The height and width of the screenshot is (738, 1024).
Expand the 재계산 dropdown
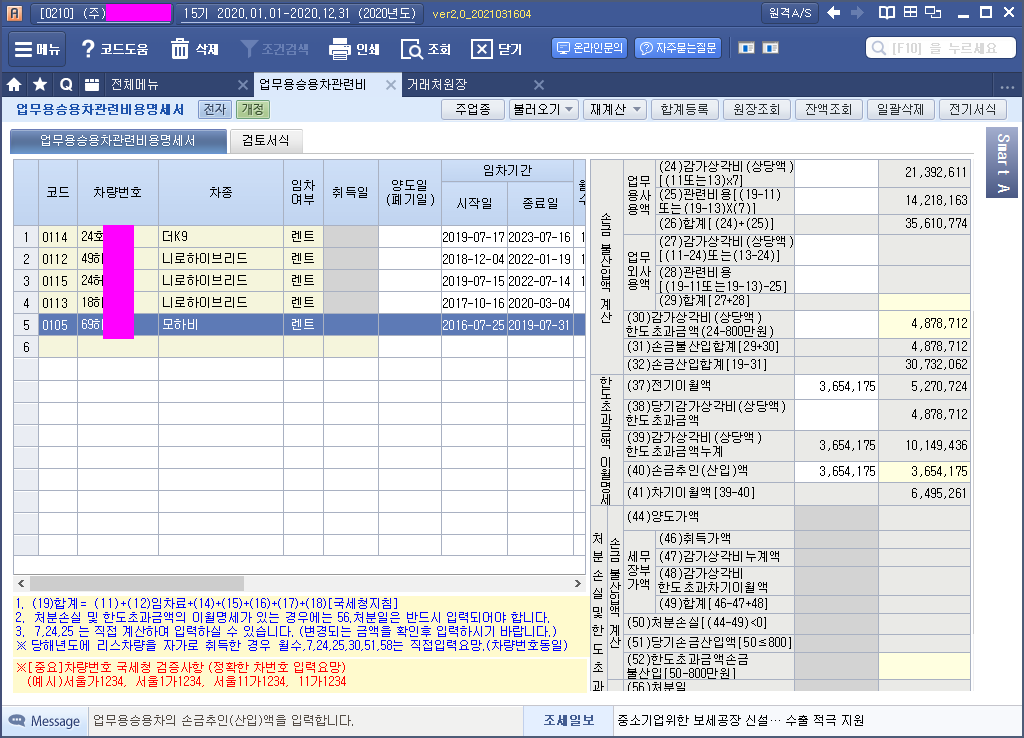click(x=613, y=110)
